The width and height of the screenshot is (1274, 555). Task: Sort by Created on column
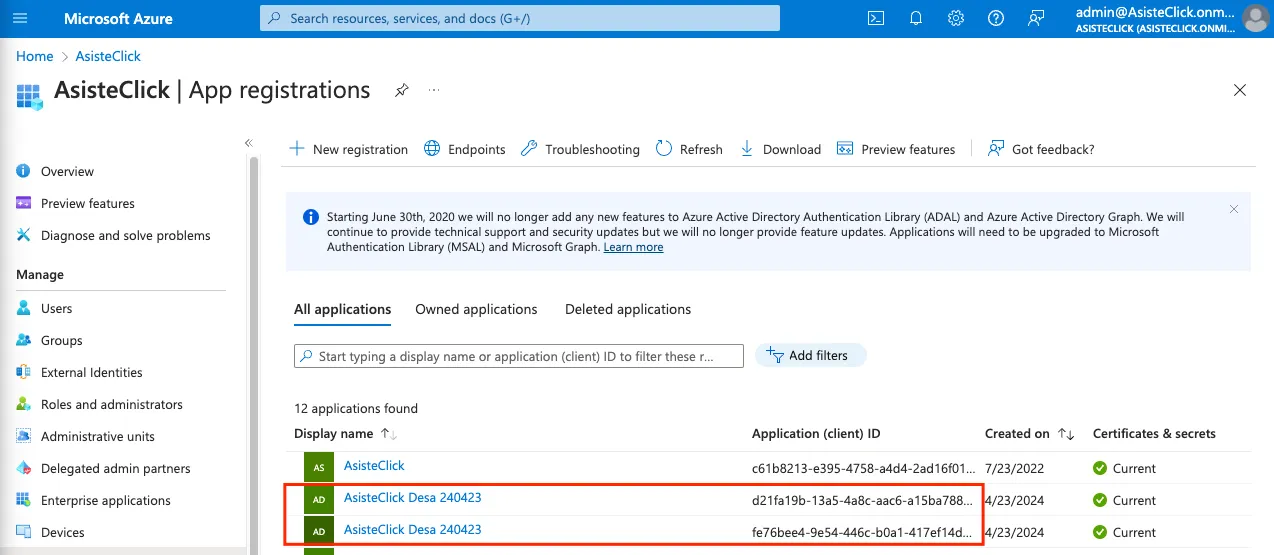[x=1029, y=434]
